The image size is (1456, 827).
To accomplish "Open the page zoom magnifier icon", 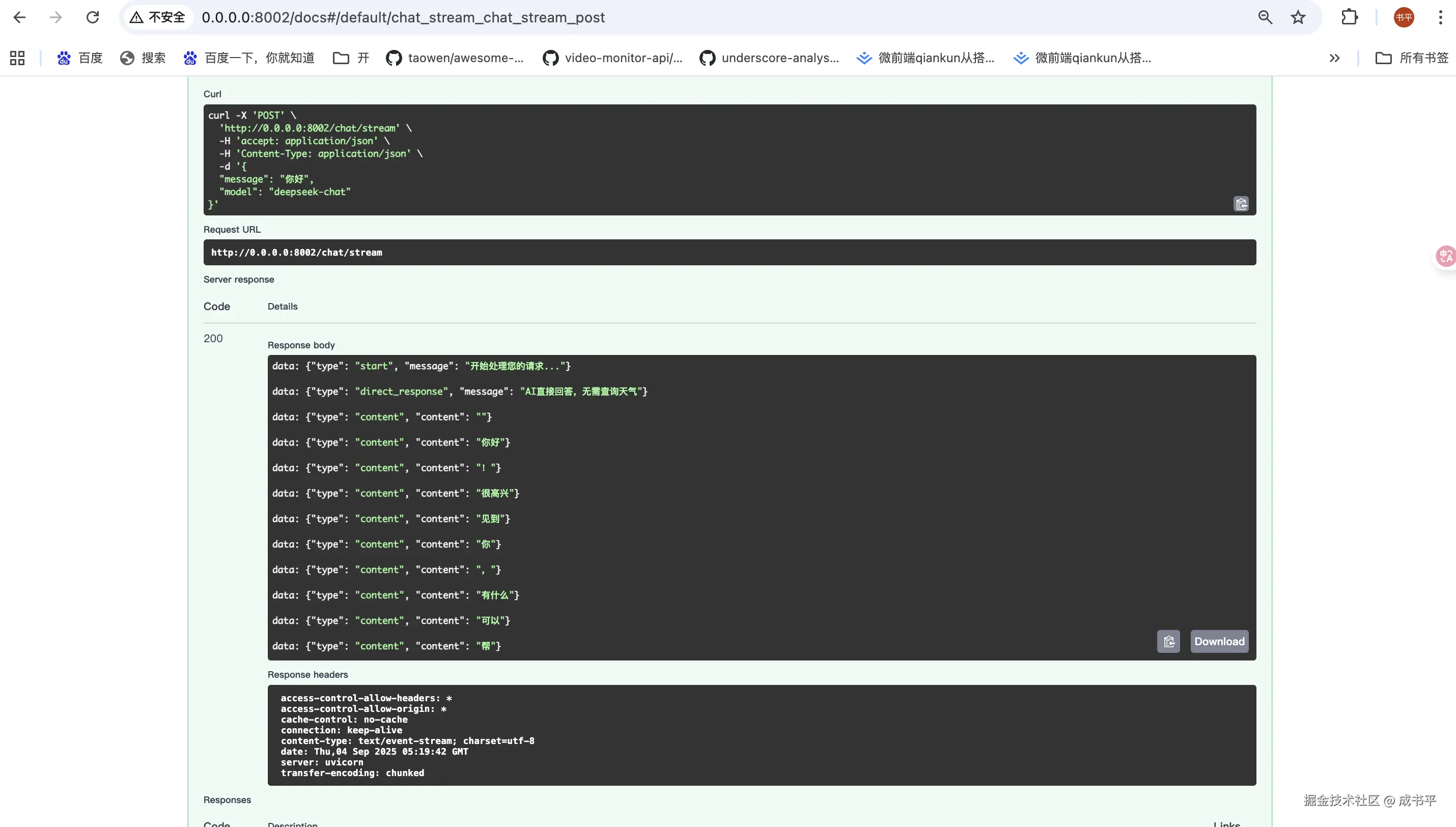I will [x=1265, y=18].
